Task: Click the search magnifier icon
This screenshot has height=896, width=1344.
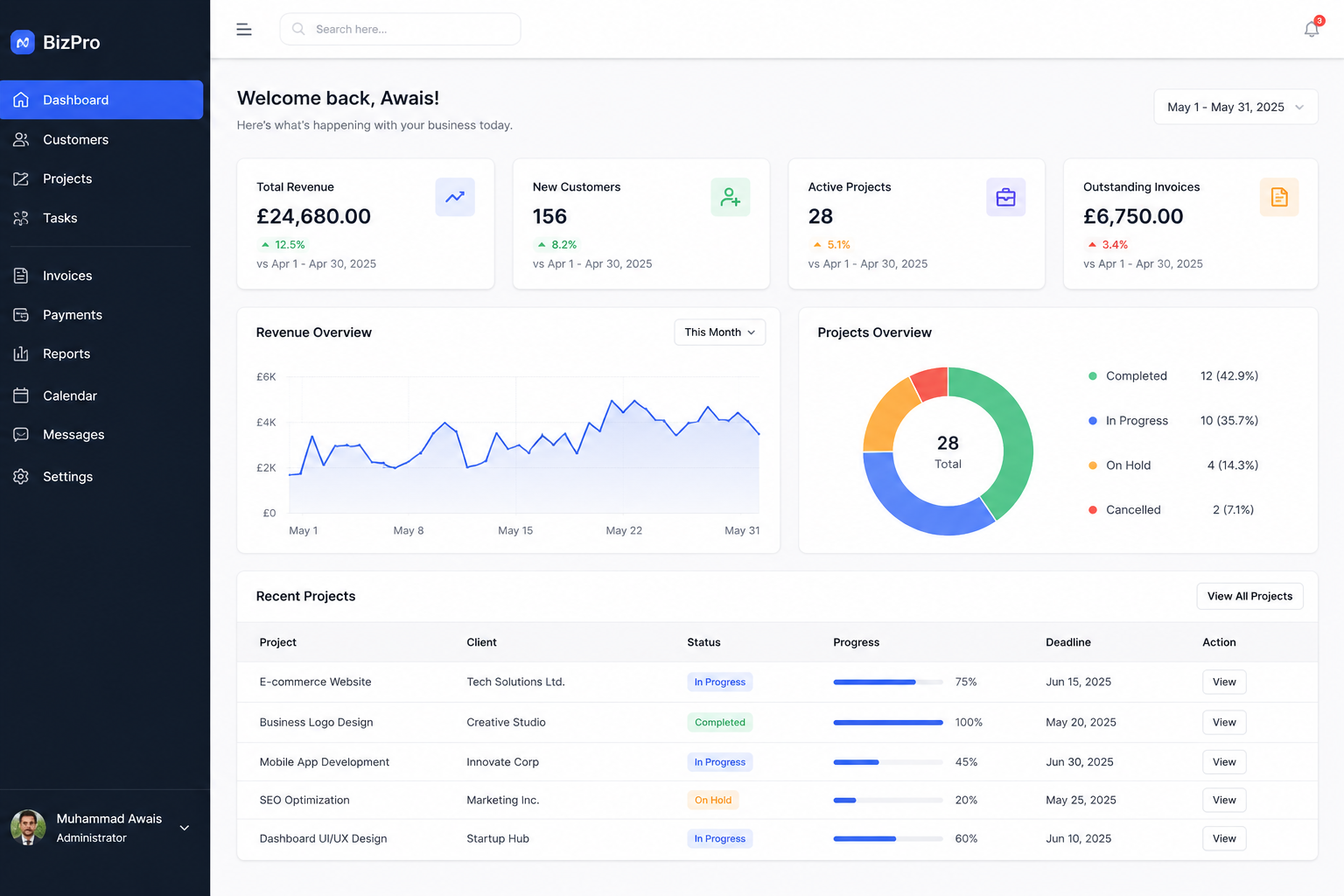Action: tap(298, 29)
